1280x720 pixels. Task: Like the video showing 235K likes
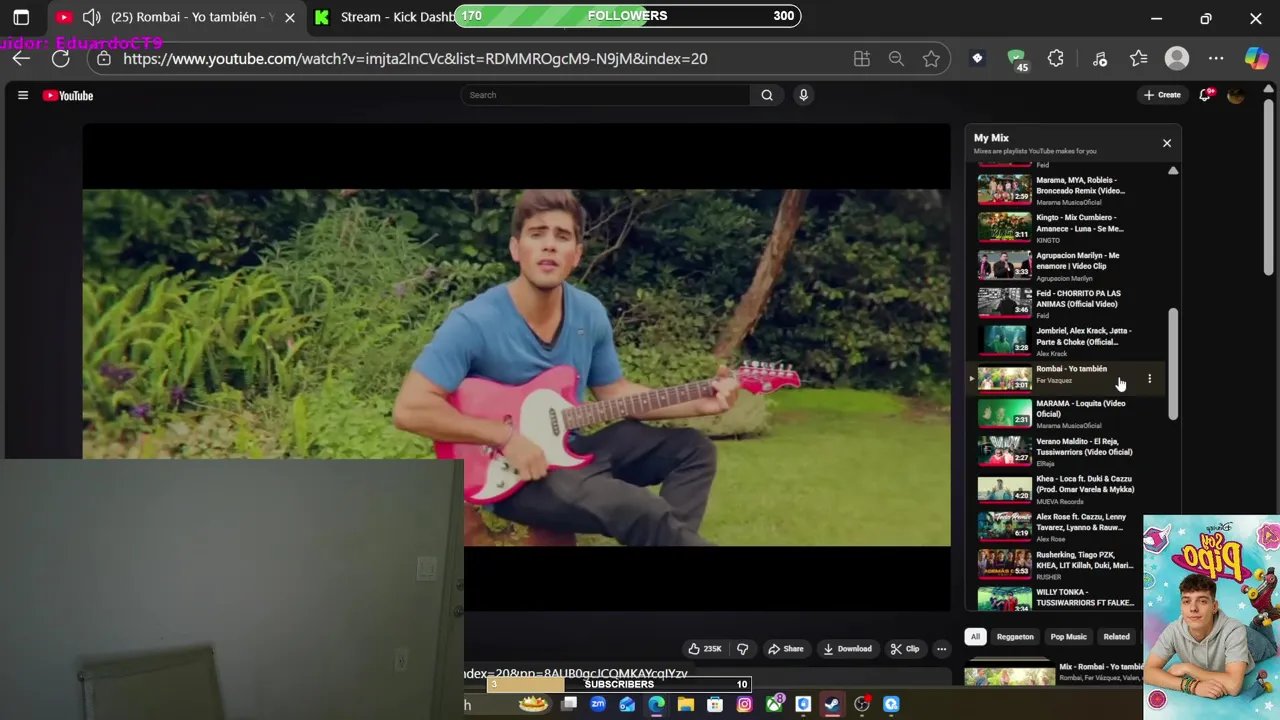click(705, 649)
